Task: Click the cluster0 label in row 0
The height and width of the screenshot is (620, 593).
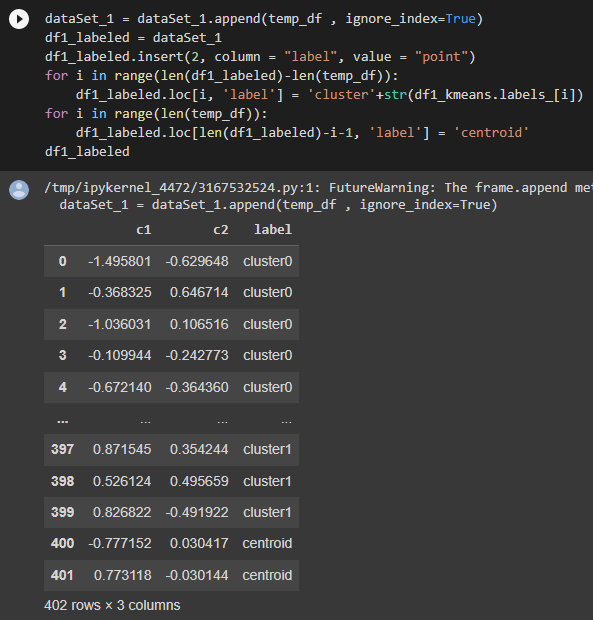Action: tap(268, 261)
